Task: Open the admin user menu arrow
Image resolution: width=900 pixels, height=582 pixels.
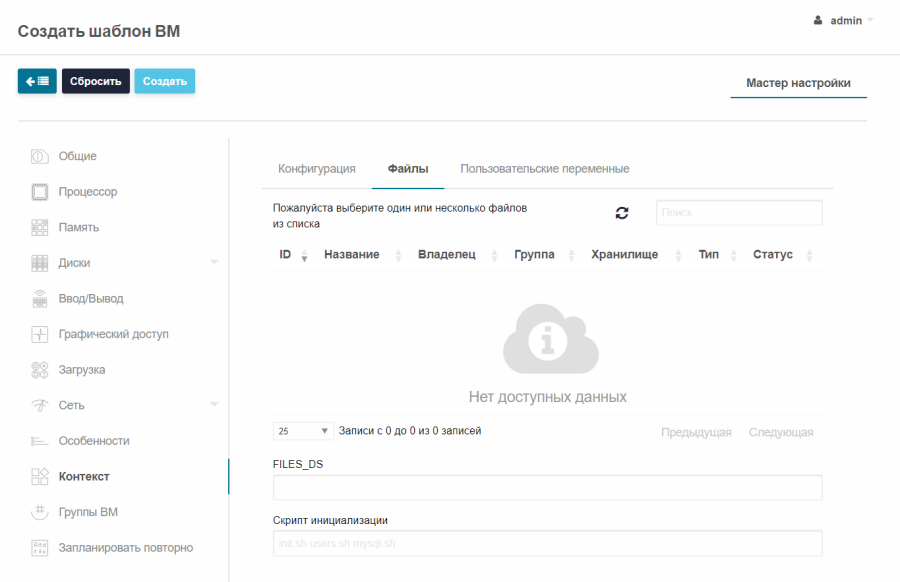Action: (870, 20)
